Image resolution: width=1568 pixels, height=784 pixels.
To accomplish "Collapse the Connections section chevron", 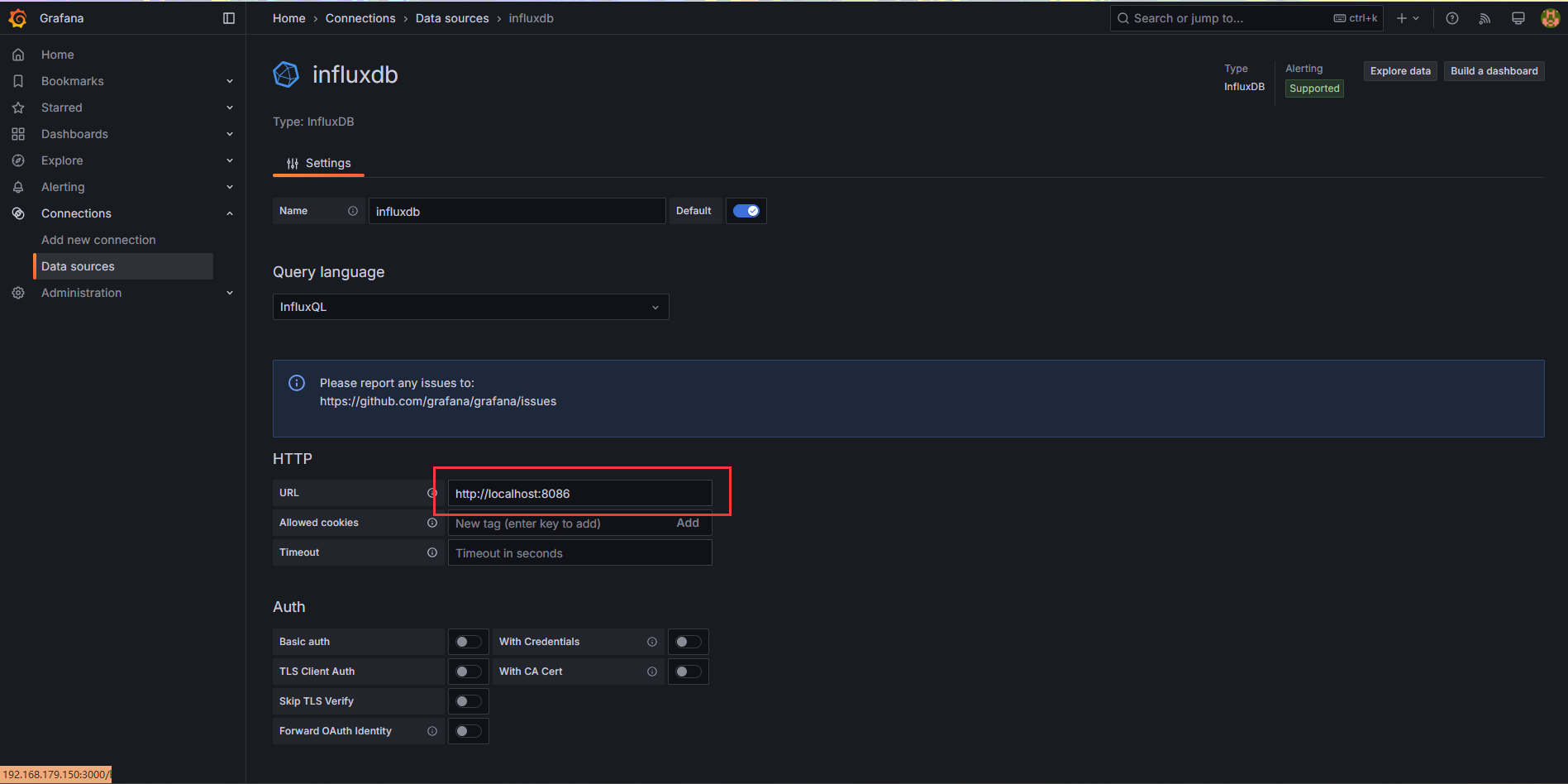I will [230, 213].
